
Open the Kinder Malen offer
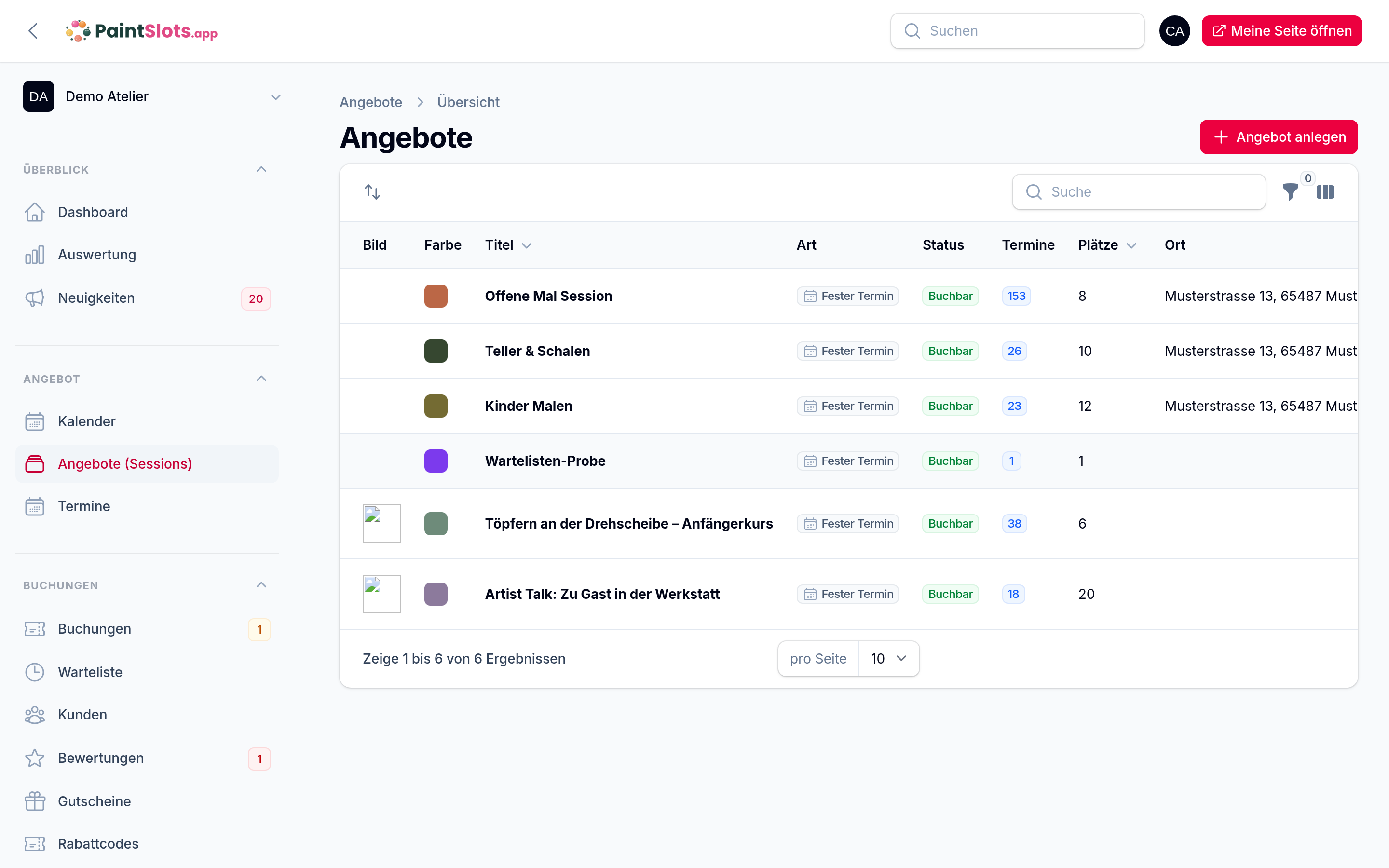[x=528, y=406]
